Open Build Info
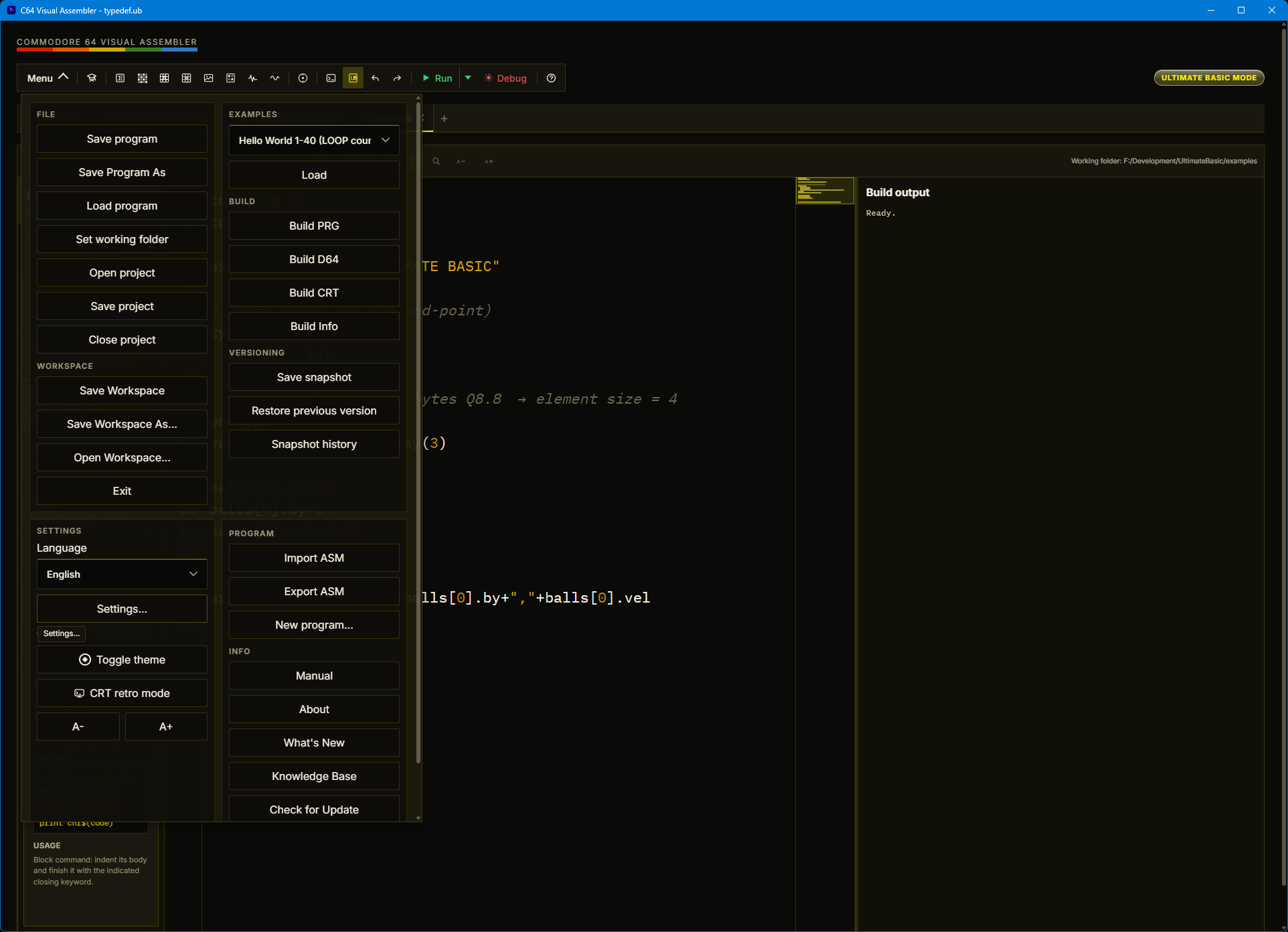This screenshot has height=932, width=1288. tap(314, 327)
